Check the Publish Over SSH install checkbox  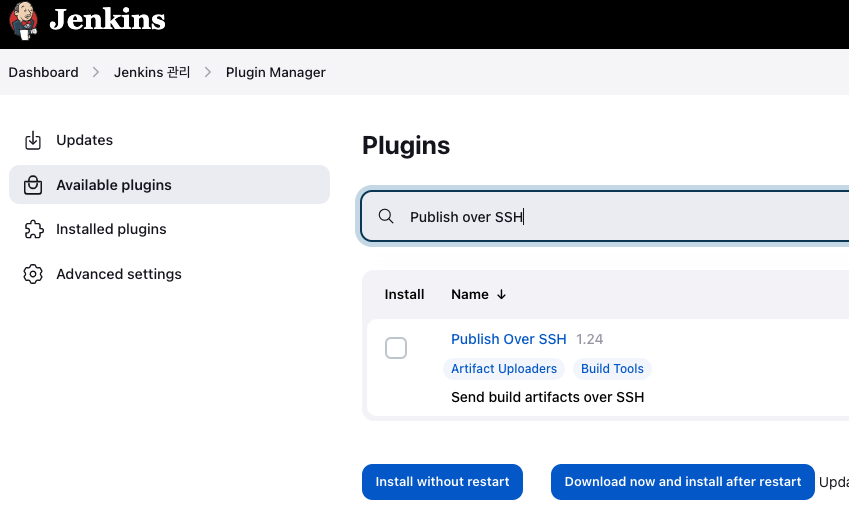[x=396, y=348]
